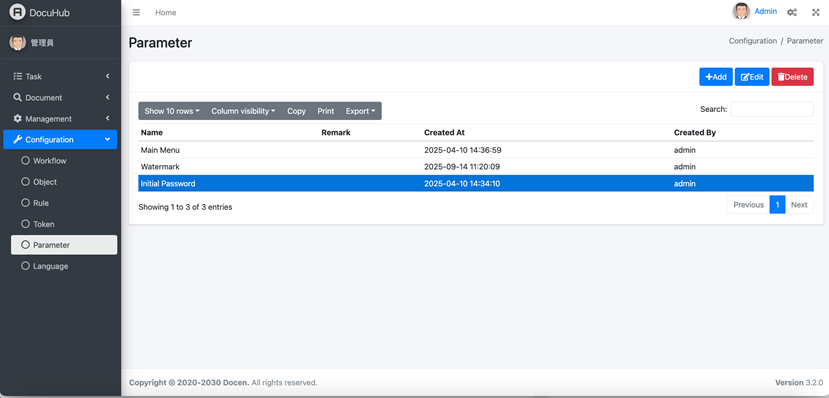
Task: Focus the Search input field
Action: (772, 109)
